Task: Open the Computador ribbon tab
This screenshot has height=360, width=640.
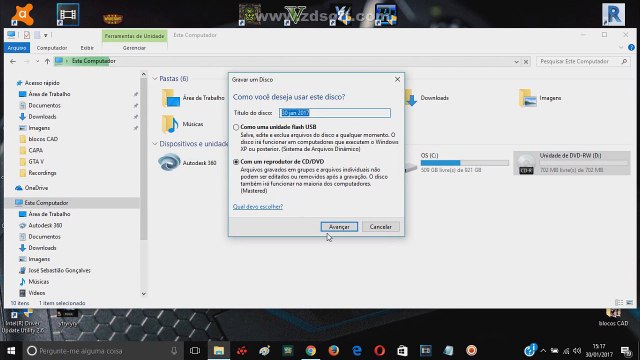Action: 52,48
